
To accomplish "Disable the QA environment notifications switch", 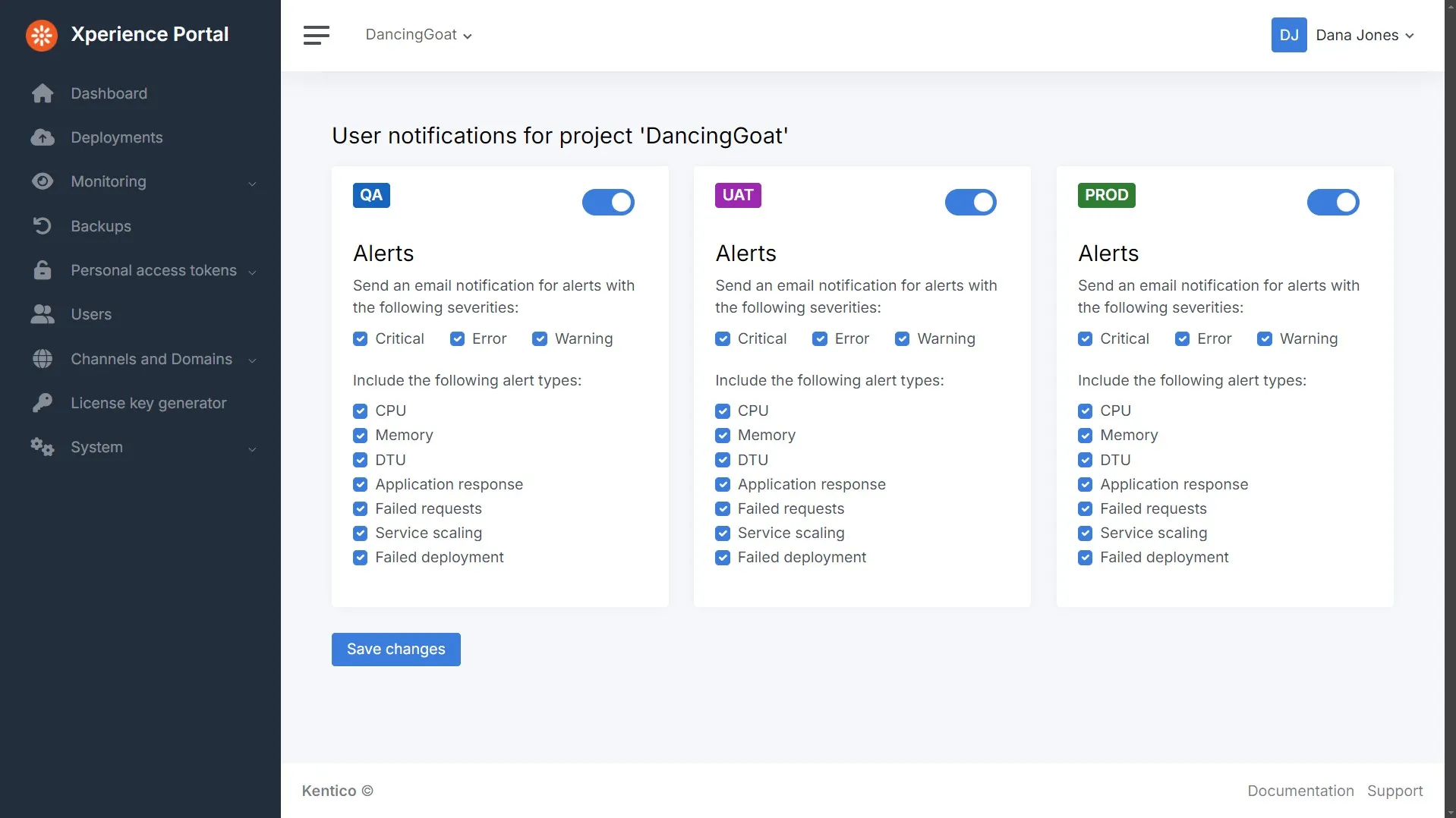I will pyautogui.click(x=608, y=203).
